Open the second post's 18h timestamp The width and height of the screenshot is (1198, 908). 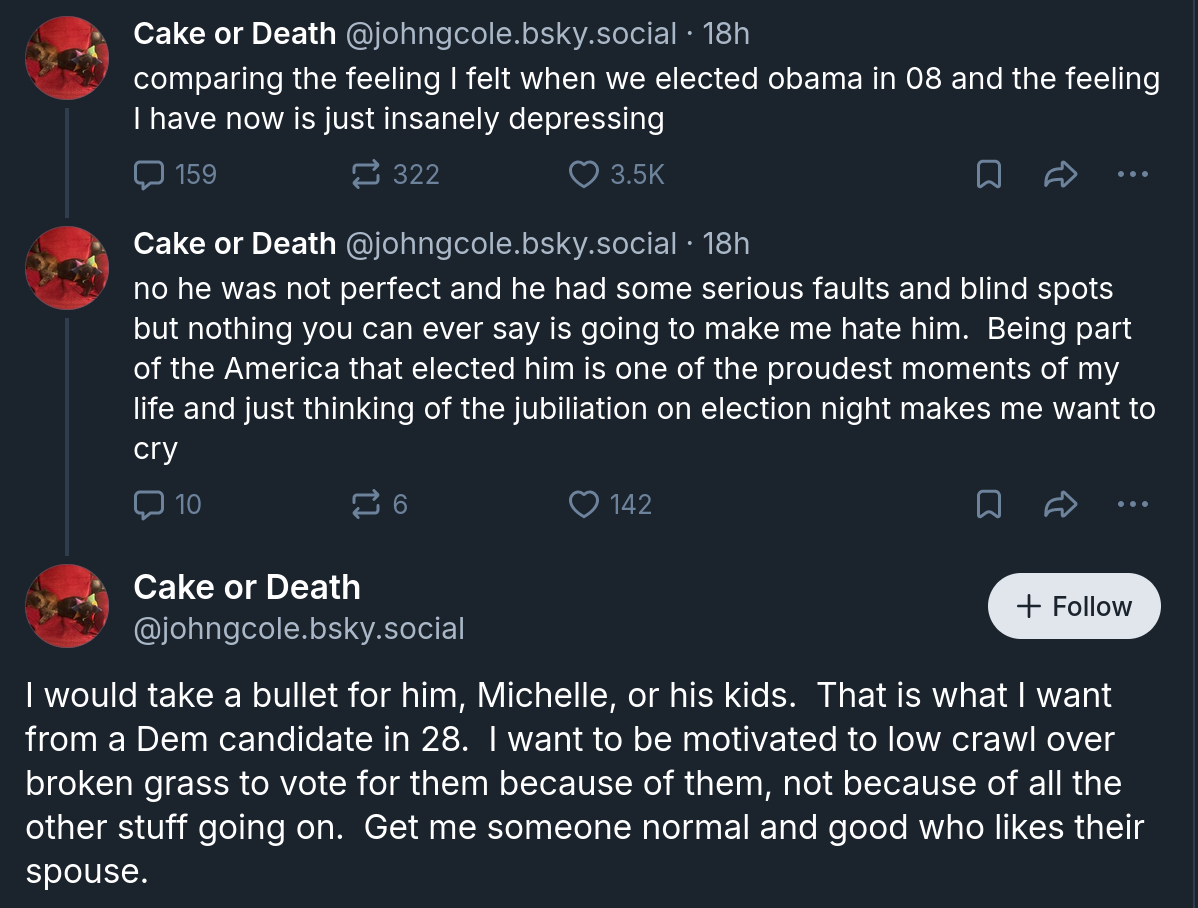(726, 244)
